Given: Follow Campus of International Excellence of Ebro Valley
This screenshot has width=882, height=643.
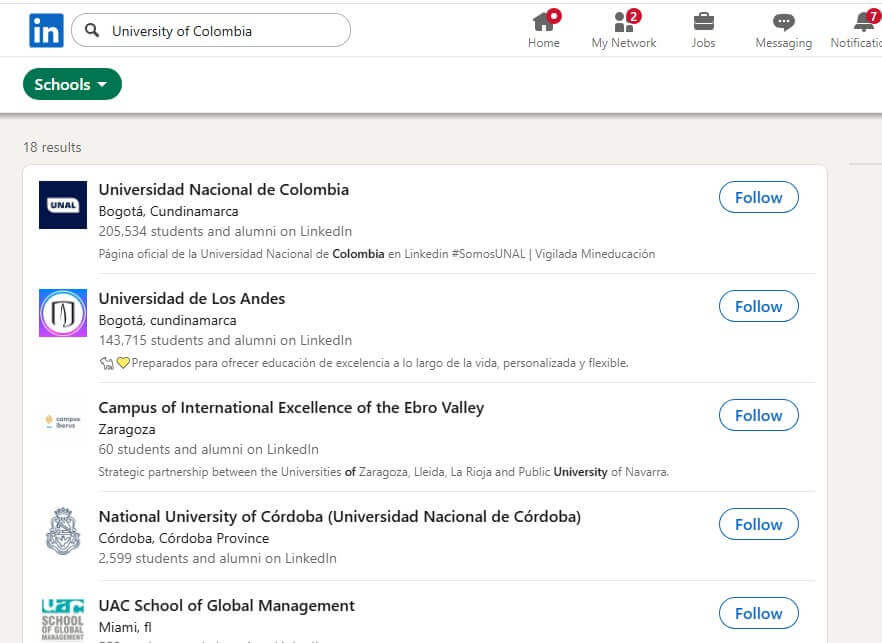Looking at the screenshot, I should [x=758, y=415].
